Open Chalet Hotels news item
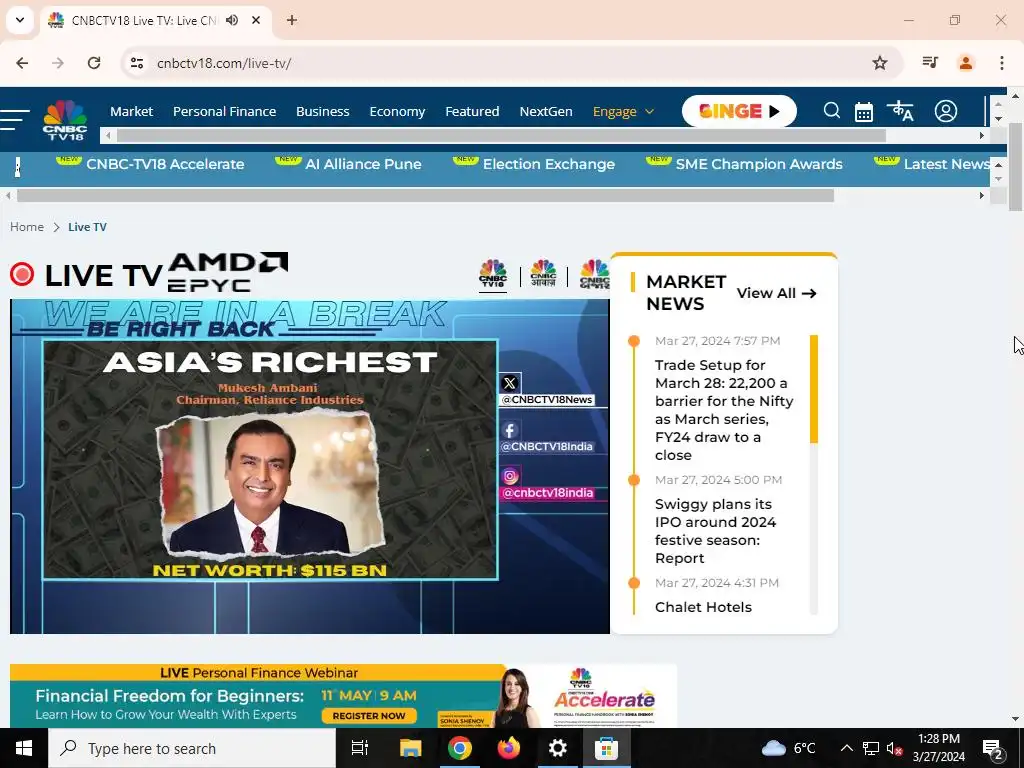This screenshot has height=768, width=1024. click(703, 607)
